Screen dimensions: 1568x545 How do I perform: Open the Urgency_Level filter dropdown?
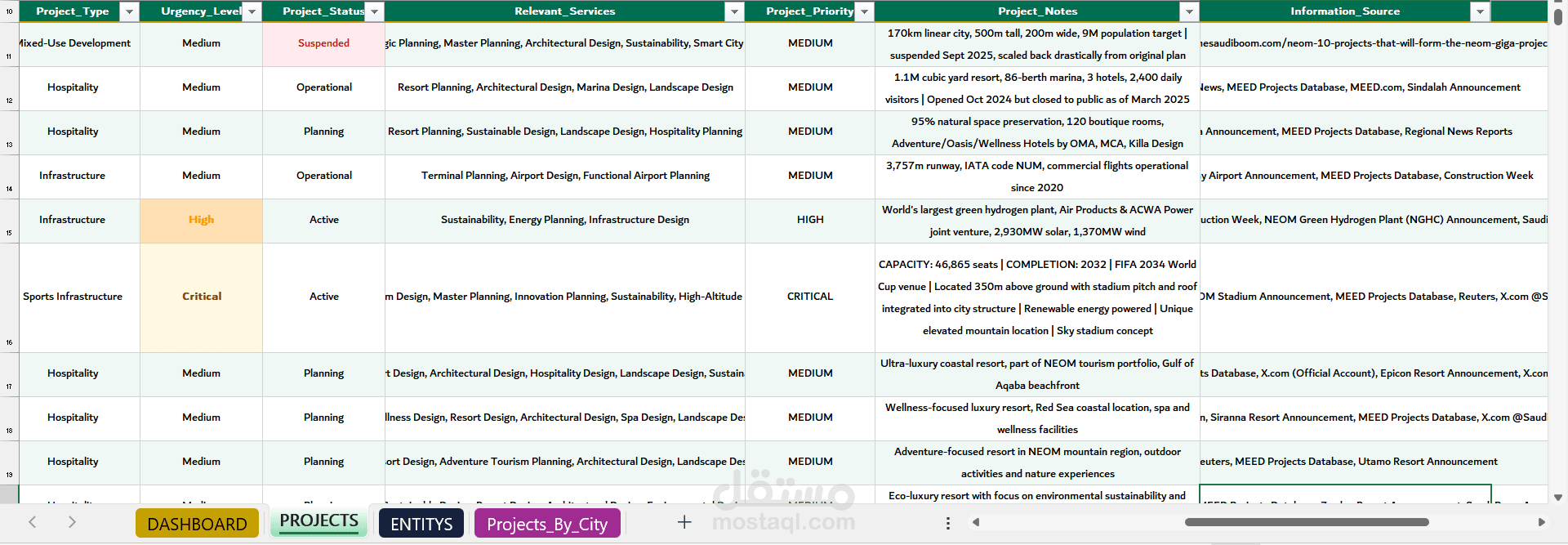tap(252, 11)
